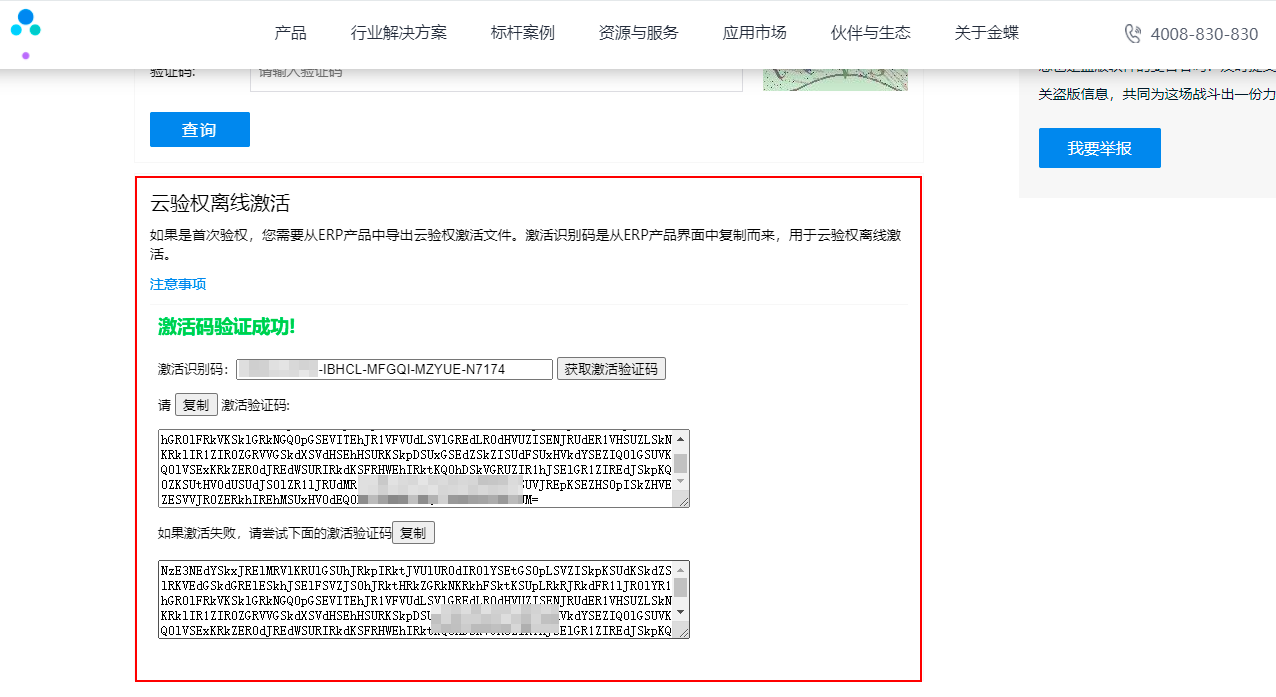Click scrollbar thumb in second code textarea
This screenshot has width=1276, height=697.
coord(681,587)
